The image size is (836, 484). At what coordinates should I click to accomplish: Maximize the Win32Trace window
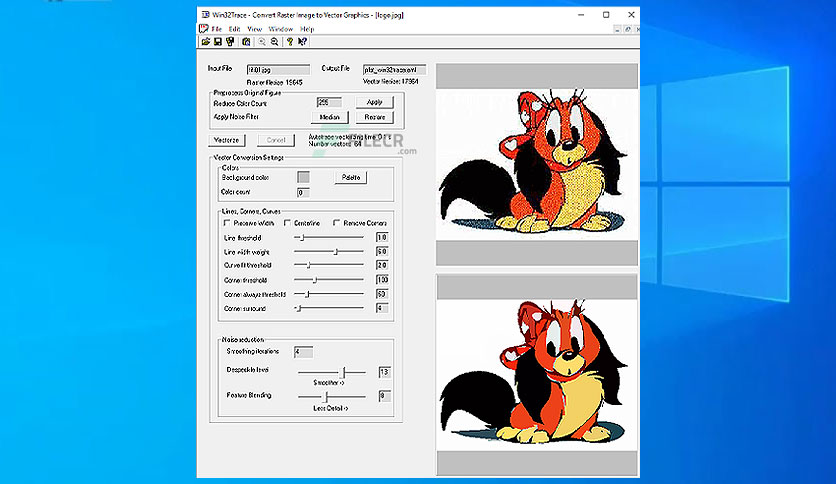point(606,15)
